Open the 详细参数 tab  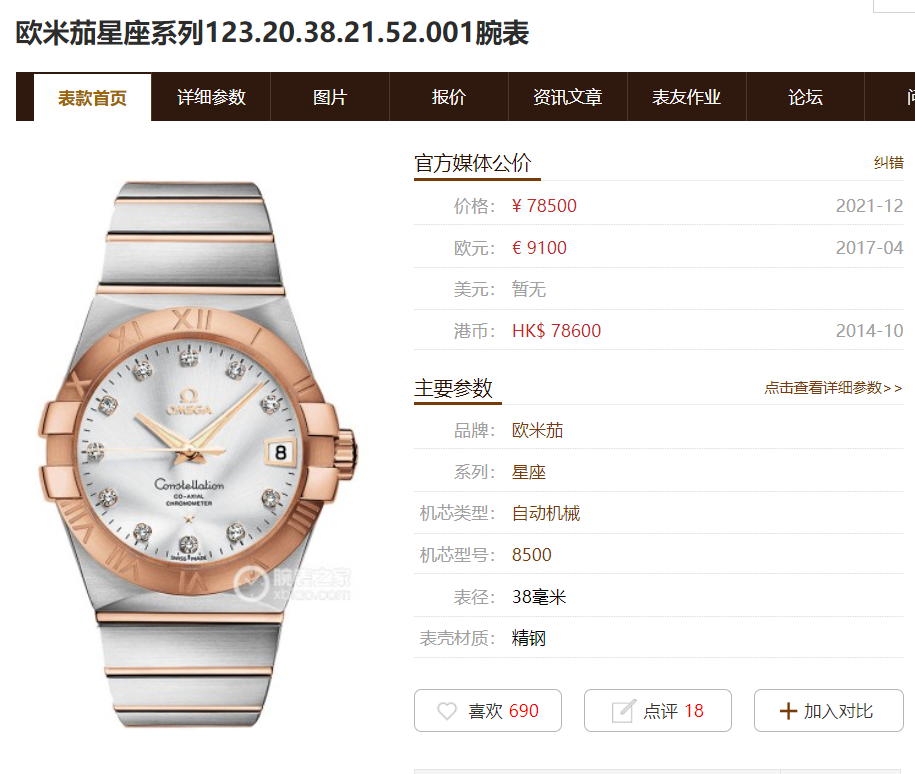click(x=211, y=97)
